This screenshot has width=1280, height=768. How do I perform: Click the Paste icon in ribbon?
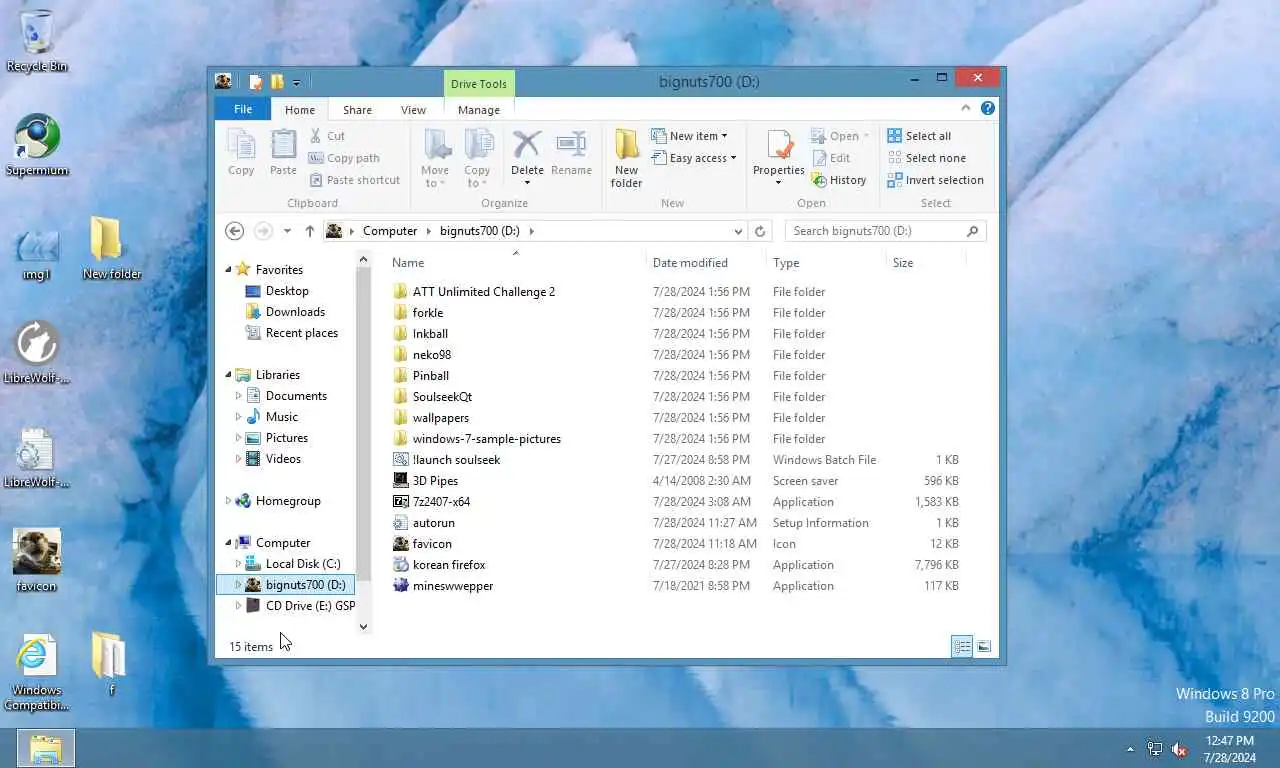(x=283, y=153)
